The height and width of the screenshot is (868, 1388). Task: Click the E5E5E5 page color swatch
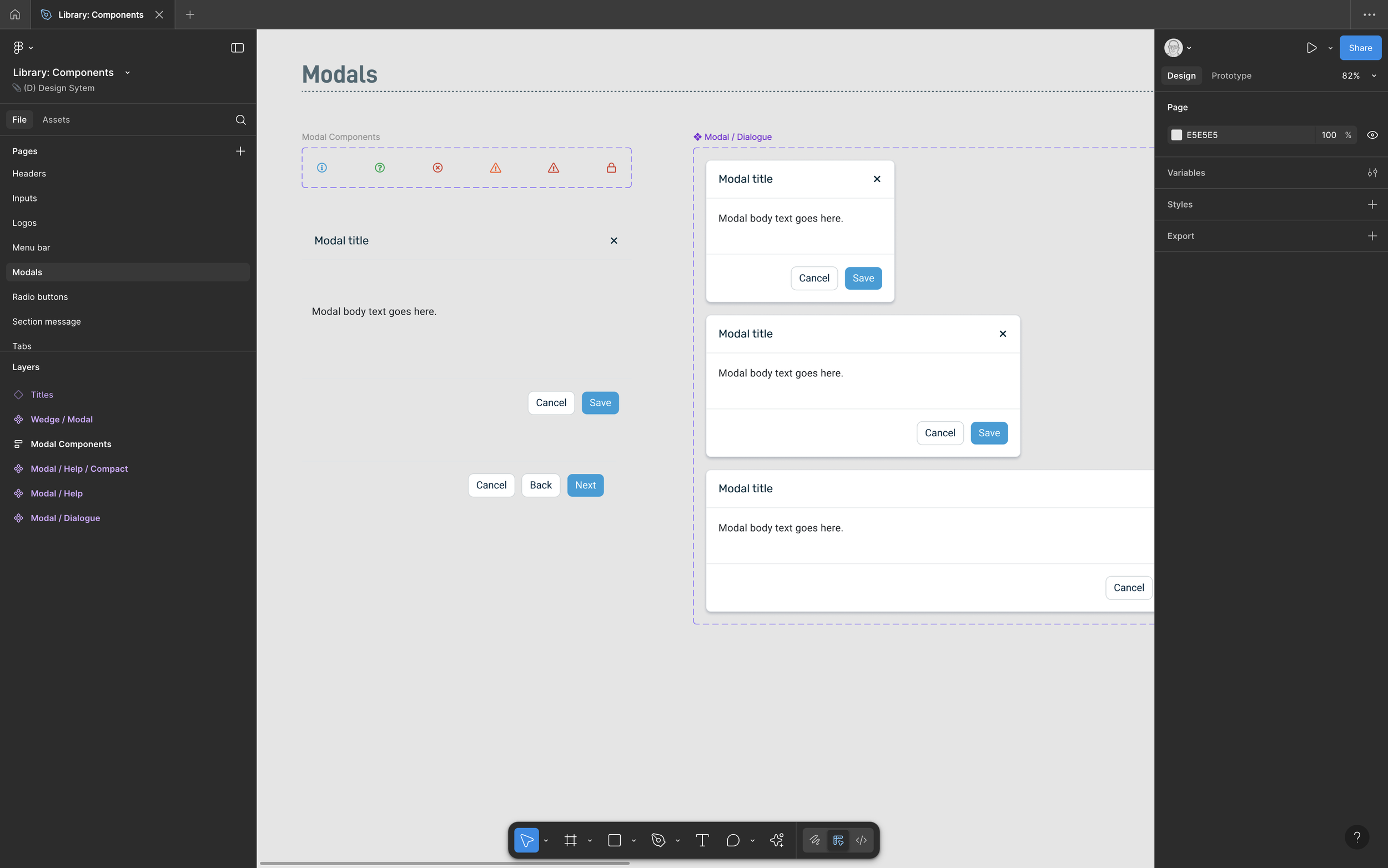click(1176, 135)
